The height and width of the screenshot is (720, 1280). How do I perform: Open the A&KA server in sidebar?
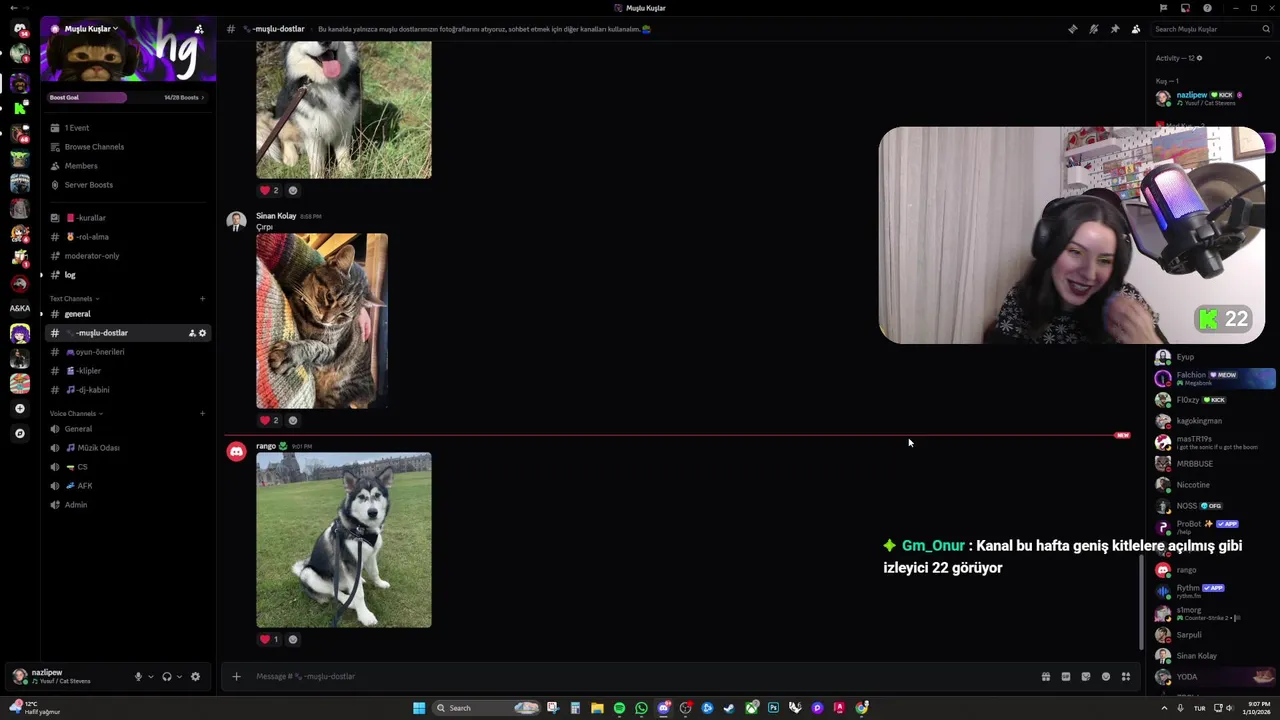(x=20, y=308)
